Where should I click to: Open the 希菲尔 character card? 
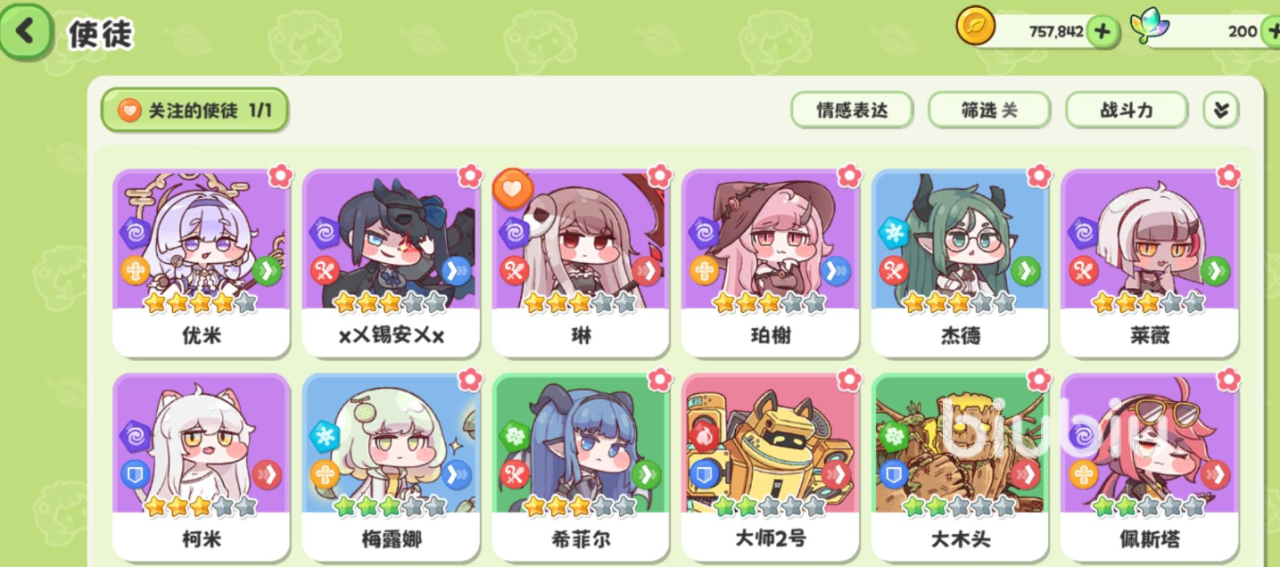(x=580, y=467)
